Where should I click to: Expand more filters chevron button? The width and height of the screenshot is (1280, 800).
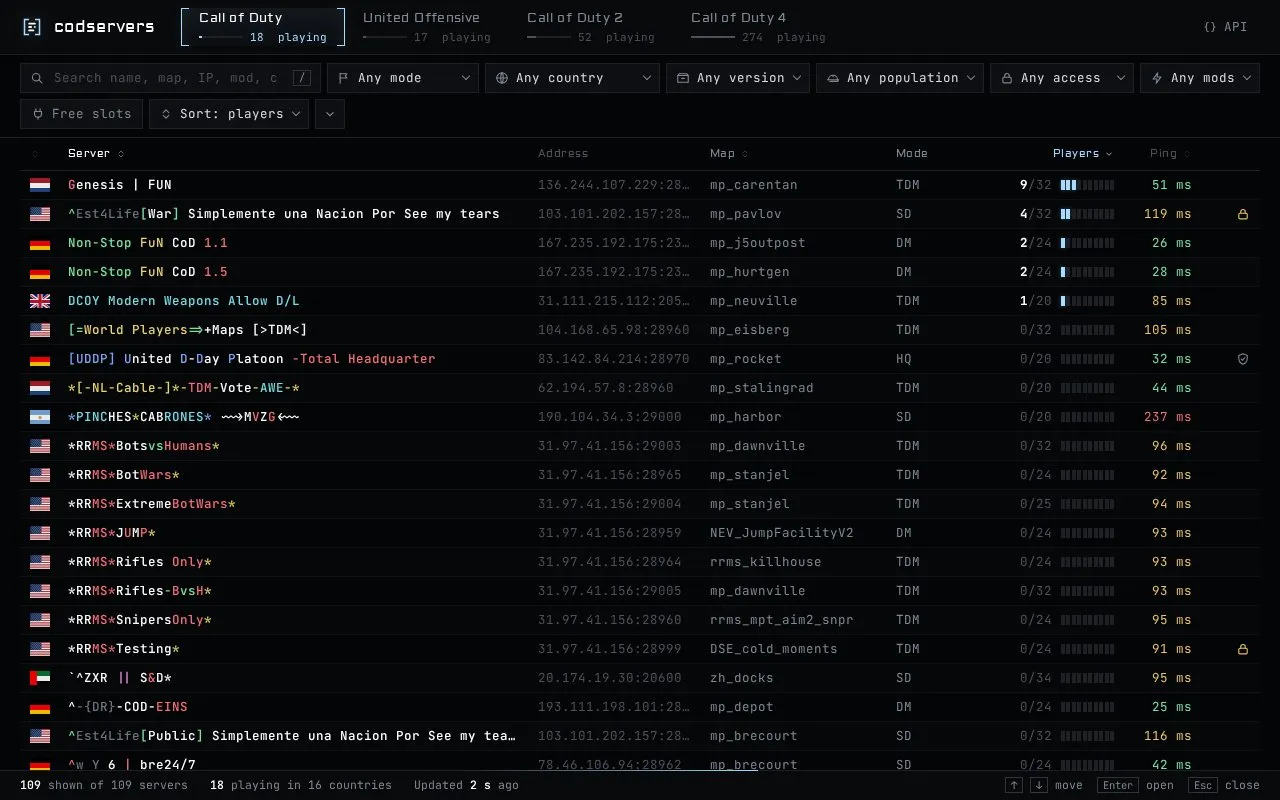click(x=330, y=114)
